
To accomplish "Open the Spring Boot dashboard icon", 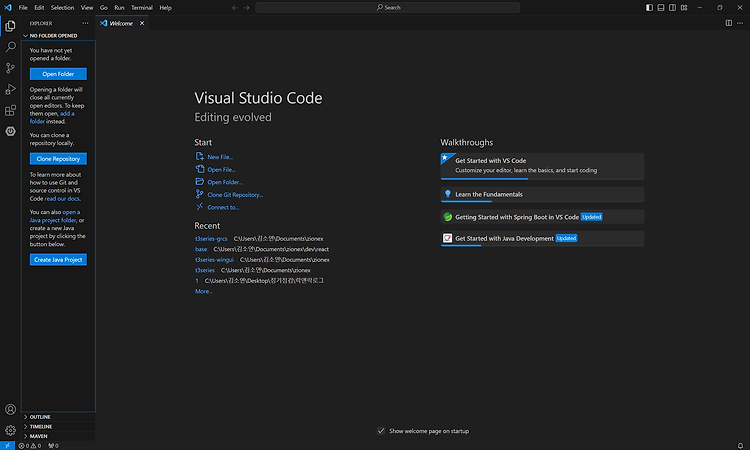I will 10,131.
